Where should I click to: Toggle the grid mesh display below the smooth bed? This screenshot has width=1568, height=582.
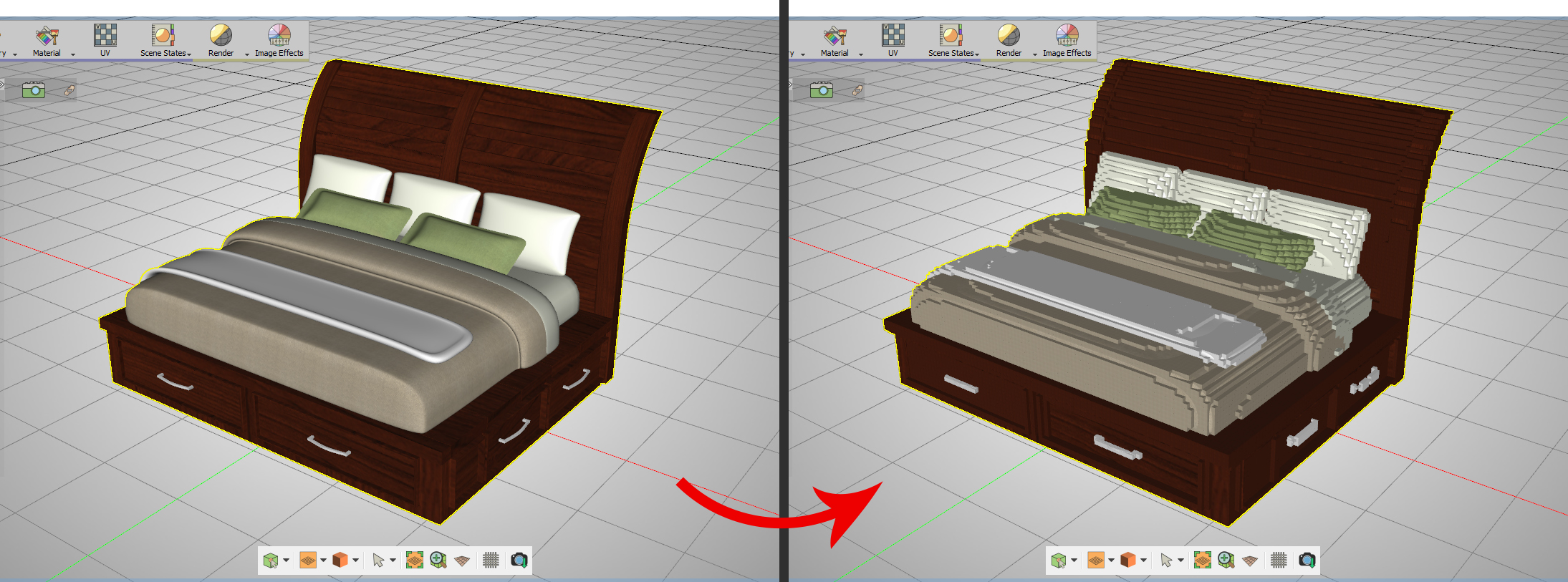coord(491,560)
